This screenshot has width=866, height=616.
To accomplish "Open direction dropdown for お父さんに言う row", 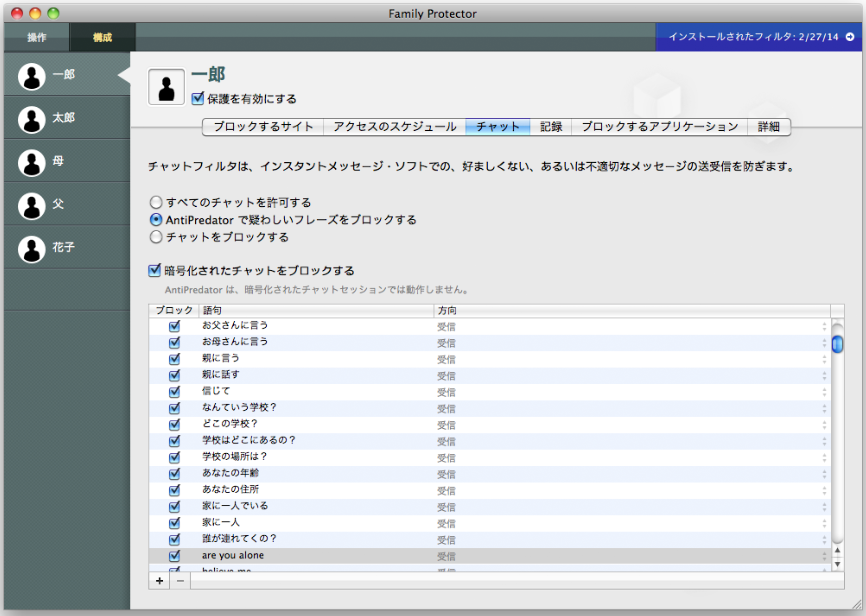I will pos(824,327).
